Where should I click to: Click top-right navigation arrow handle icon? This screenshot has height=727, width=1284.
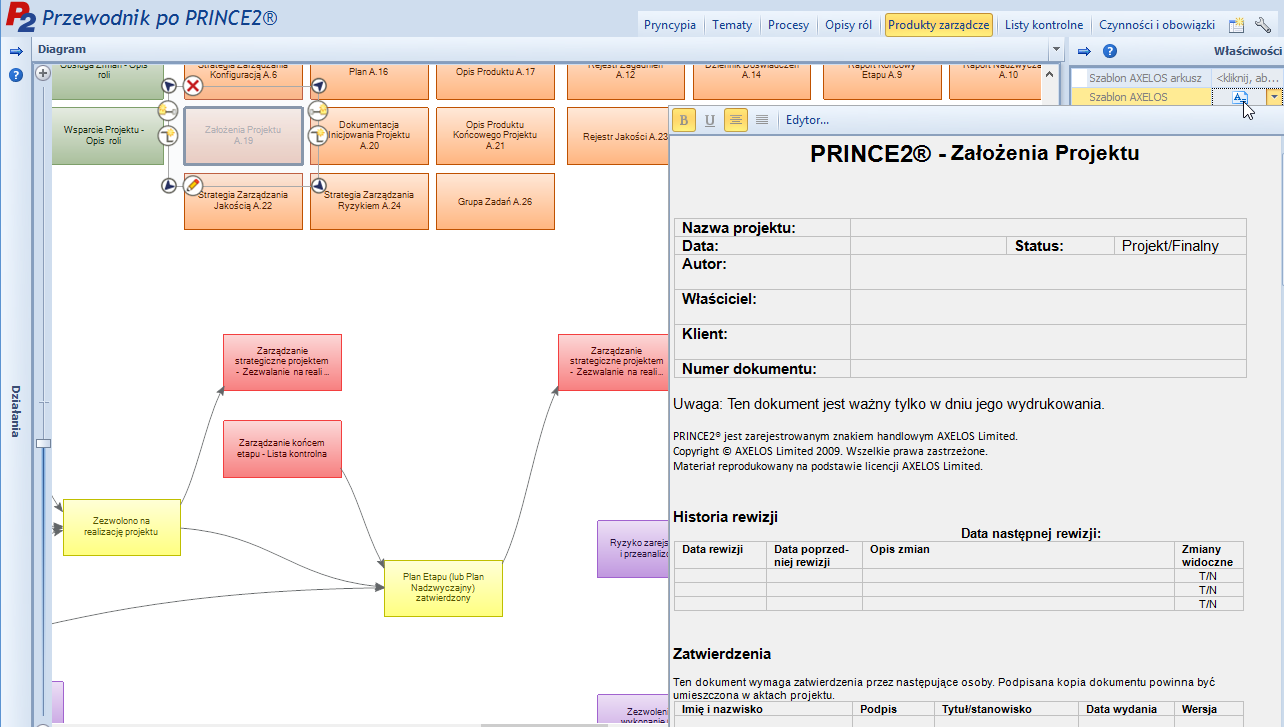318,87
